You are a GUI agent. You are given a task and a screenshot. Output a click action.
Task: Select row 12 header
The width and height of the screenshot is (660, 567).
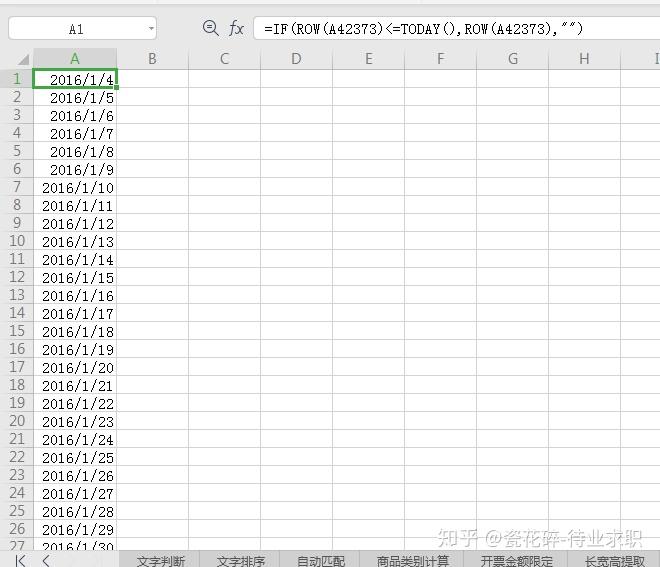17,277
